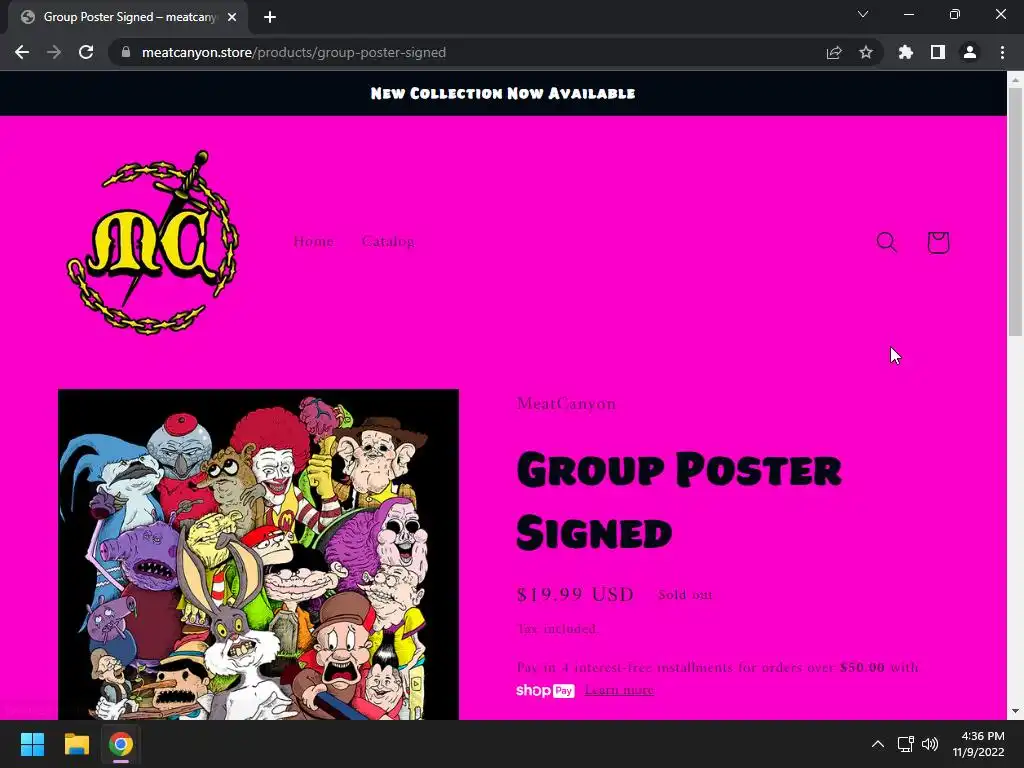Click the padlock site info icon
The width and height of the screenshot is (1024, 768).
[x=126, y=52]
